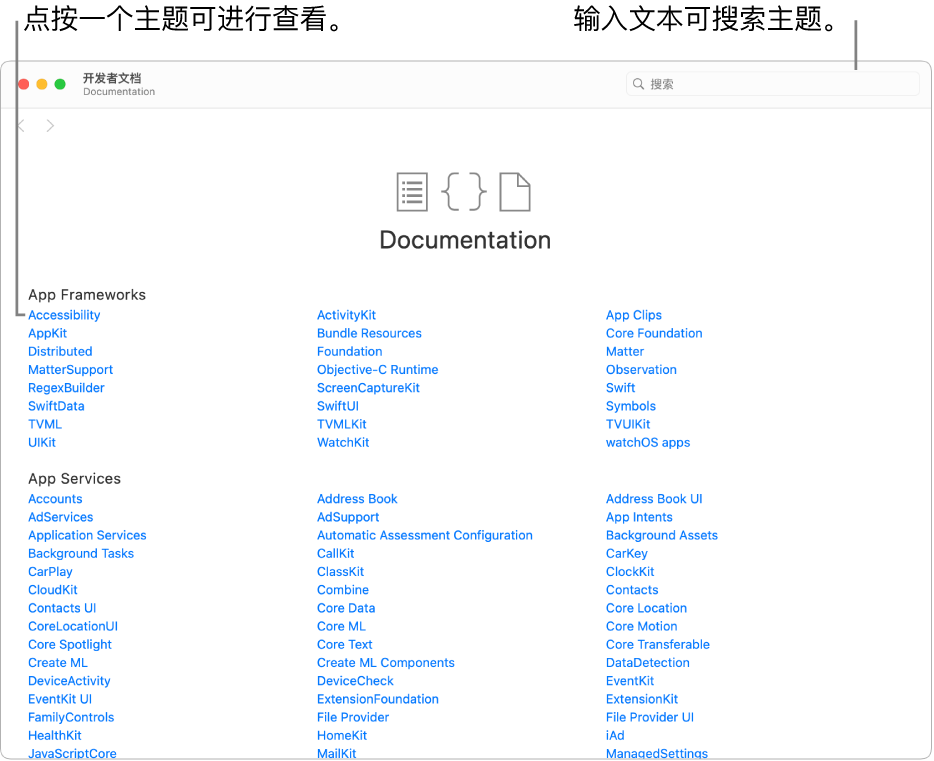This screenshot has height=761, width=934.
Task: Open the Combine documentation
Action: pyautogui.click(x=343, y=590)
